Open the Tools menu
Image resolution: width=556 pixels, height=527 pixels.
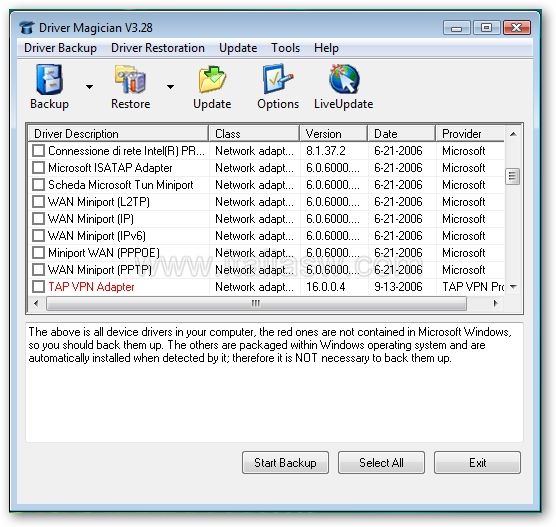285,48
